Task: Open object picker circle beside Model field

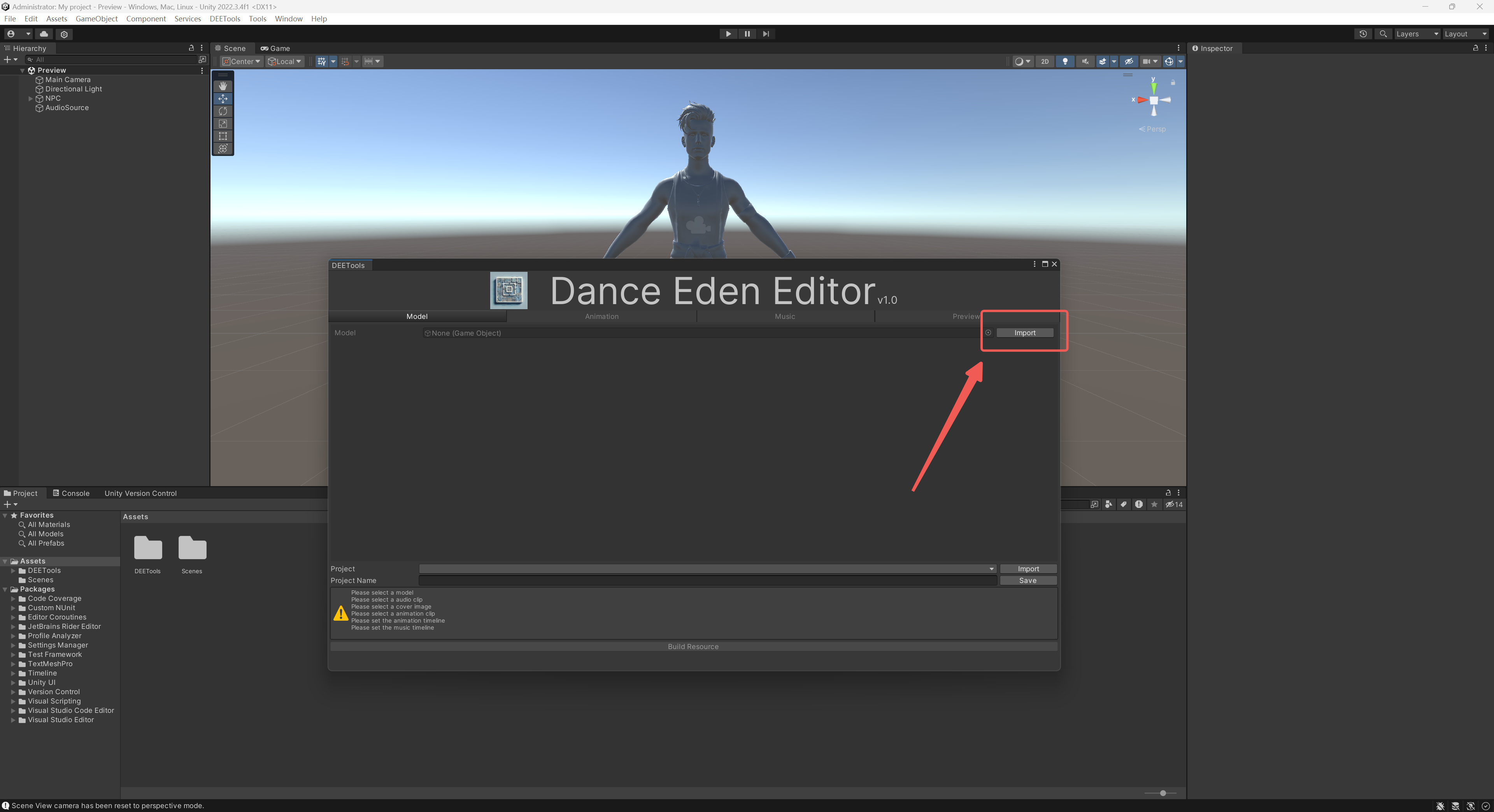Action: pyautogui.click(x=988, y=332)
